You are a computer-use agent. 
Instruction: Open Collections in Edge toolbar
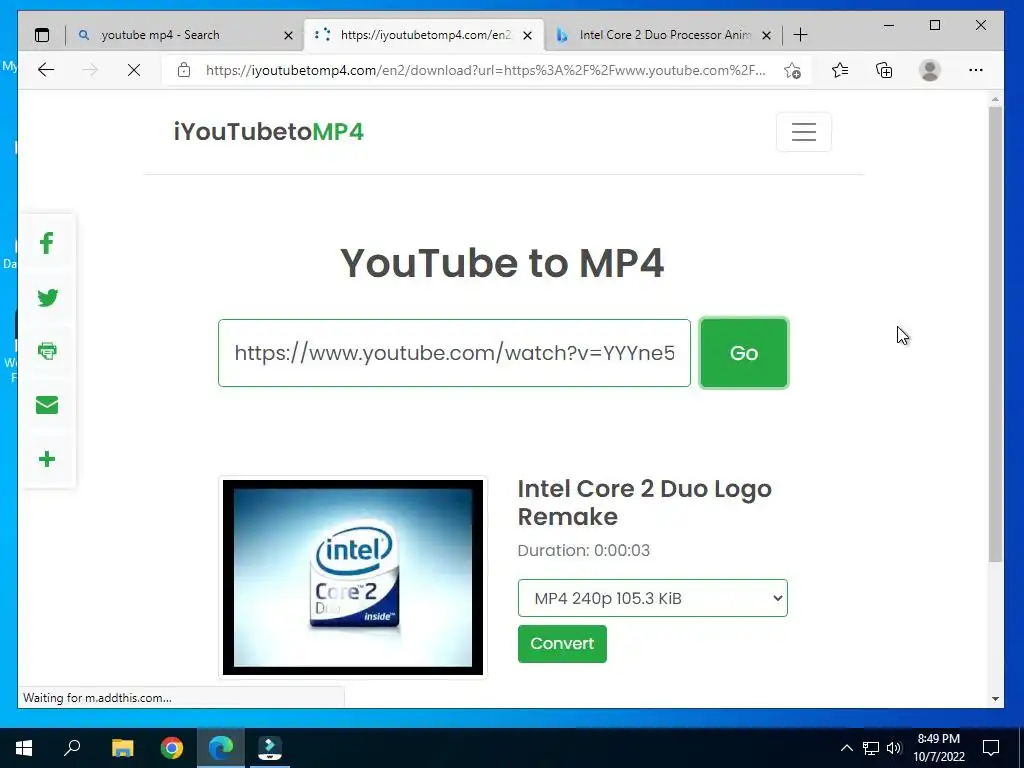click(x=884, y=70)
